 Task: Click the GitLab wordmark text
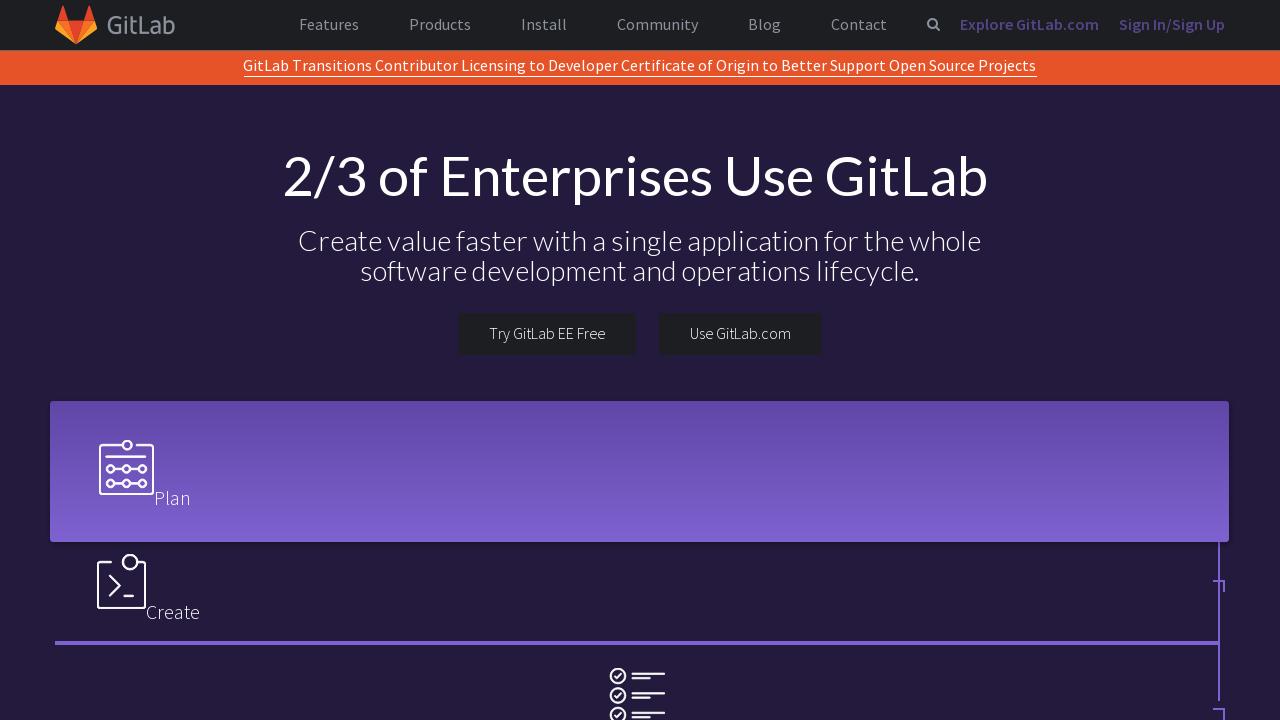[x=141, y=25]
